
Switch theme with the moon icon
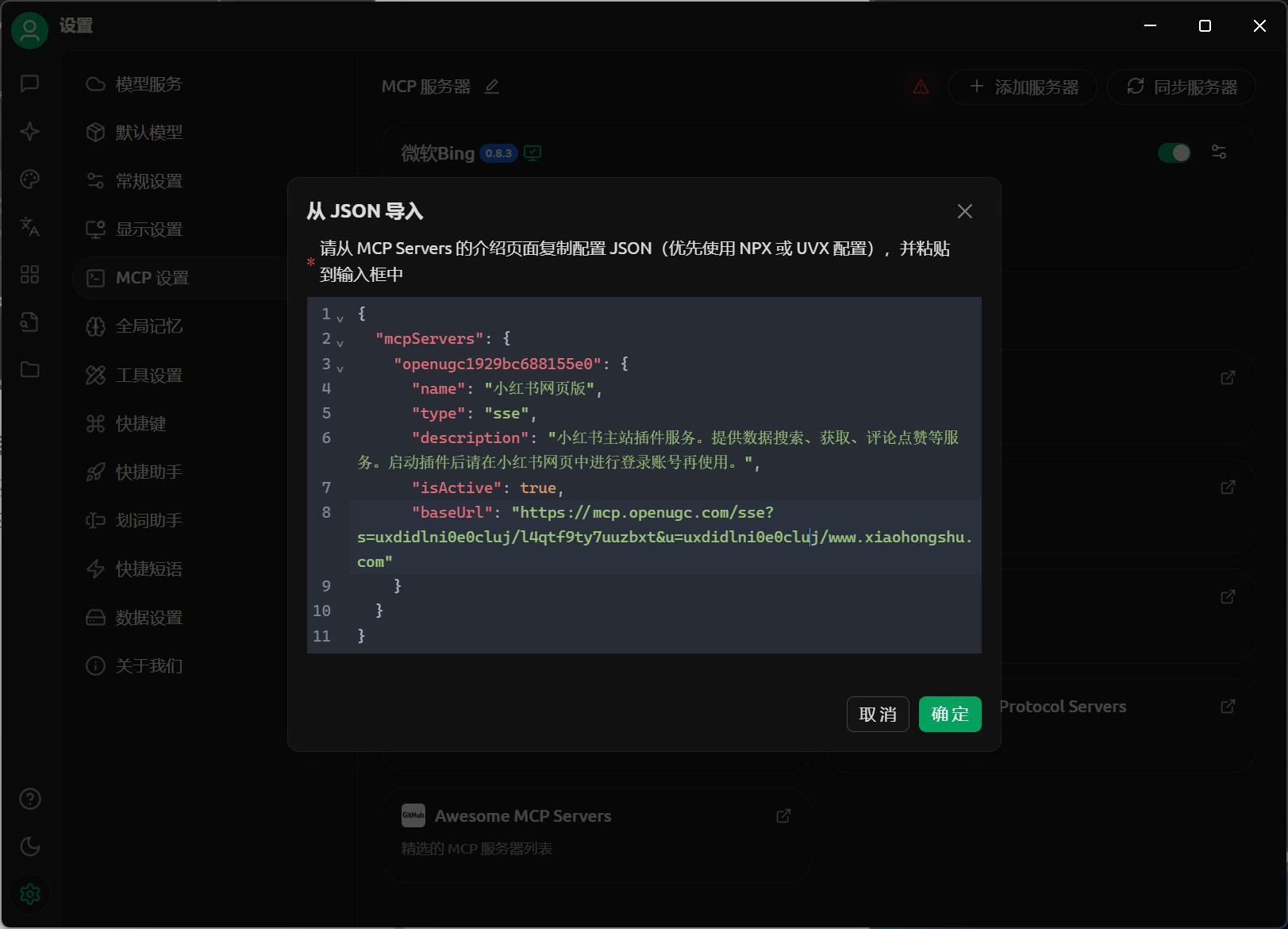(x=30, y=846)
